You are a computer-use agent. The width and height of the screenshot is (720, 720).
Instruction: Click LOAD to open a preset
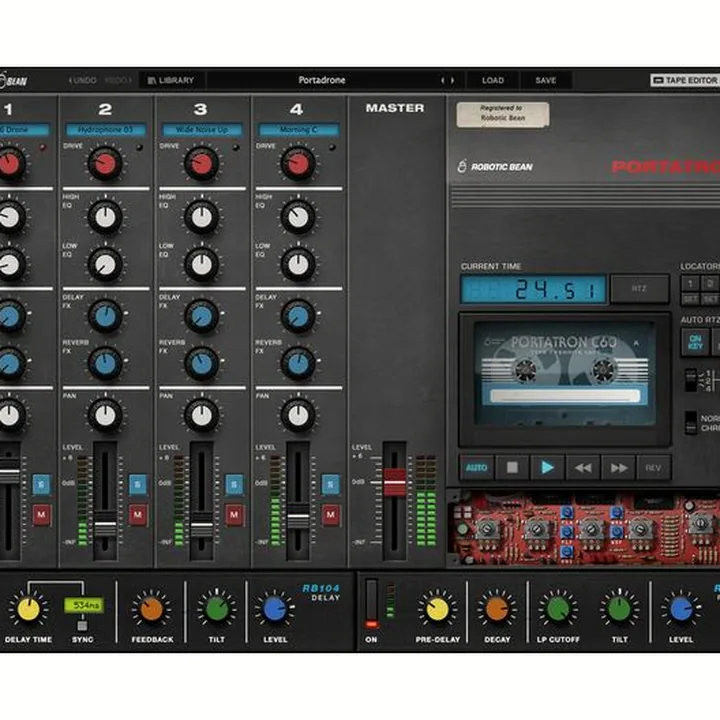pos(493,80)
